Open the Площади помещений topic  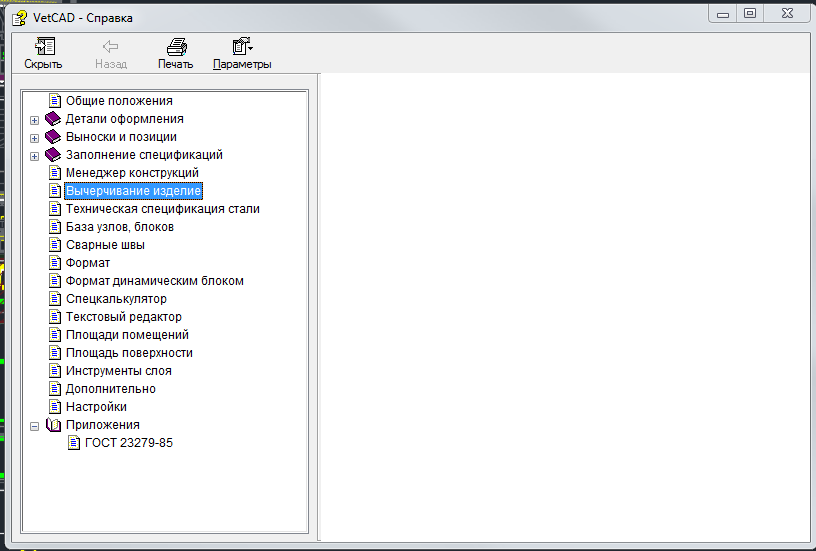pos(127,335)
